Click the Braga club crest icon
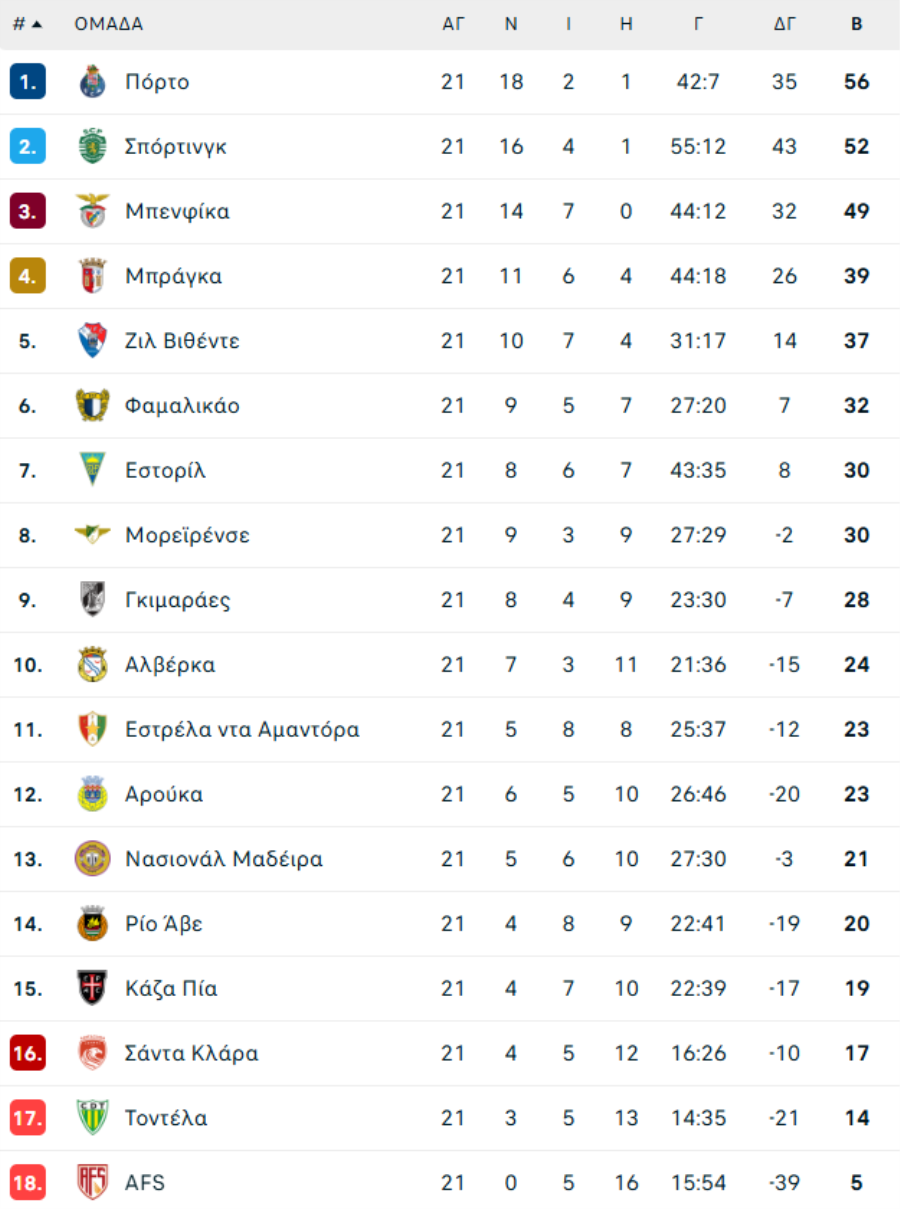The height and width of the screenshot is (1209, 900). [x=92, y=276]
